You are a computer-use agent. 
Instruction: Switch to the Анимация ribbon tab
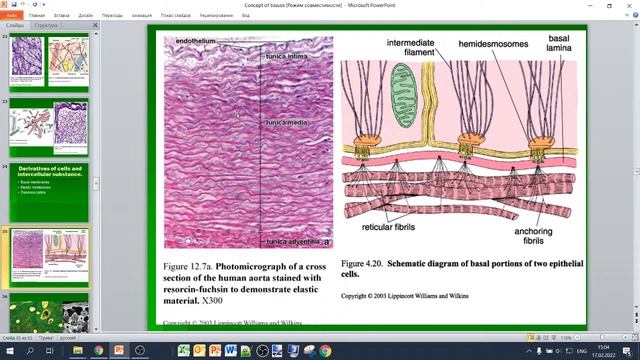tap(142, 16)
